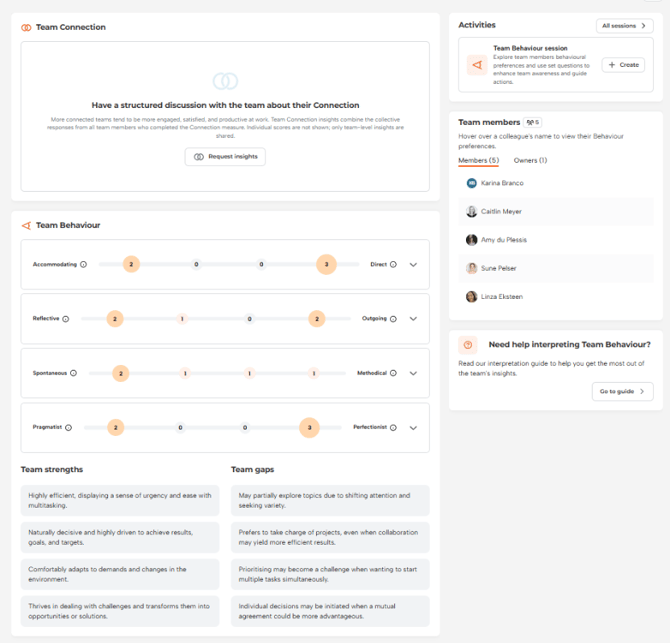This screenshot has height=643, width=670.
Task: Open the Go to guide link
Action: (622, 391)
